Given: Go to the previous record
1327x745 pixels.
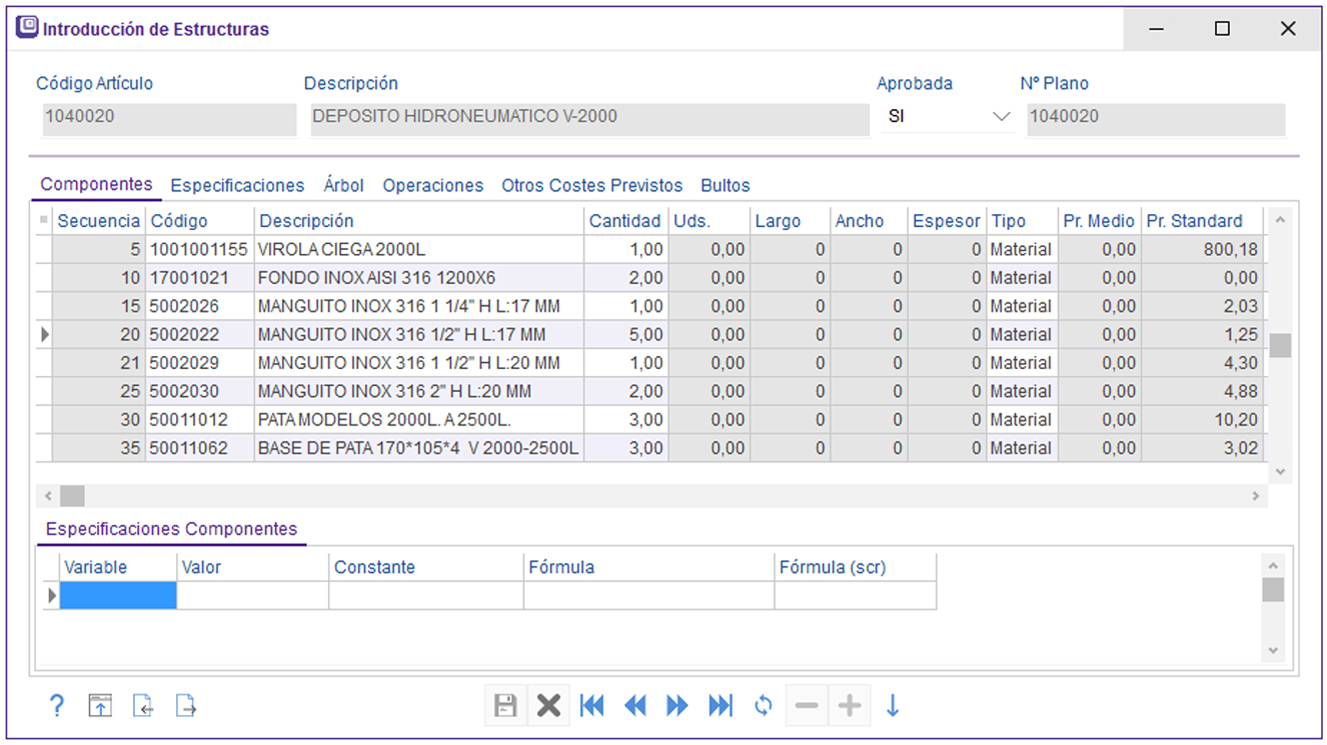Looking at the screenshot, I should point(635,706).
